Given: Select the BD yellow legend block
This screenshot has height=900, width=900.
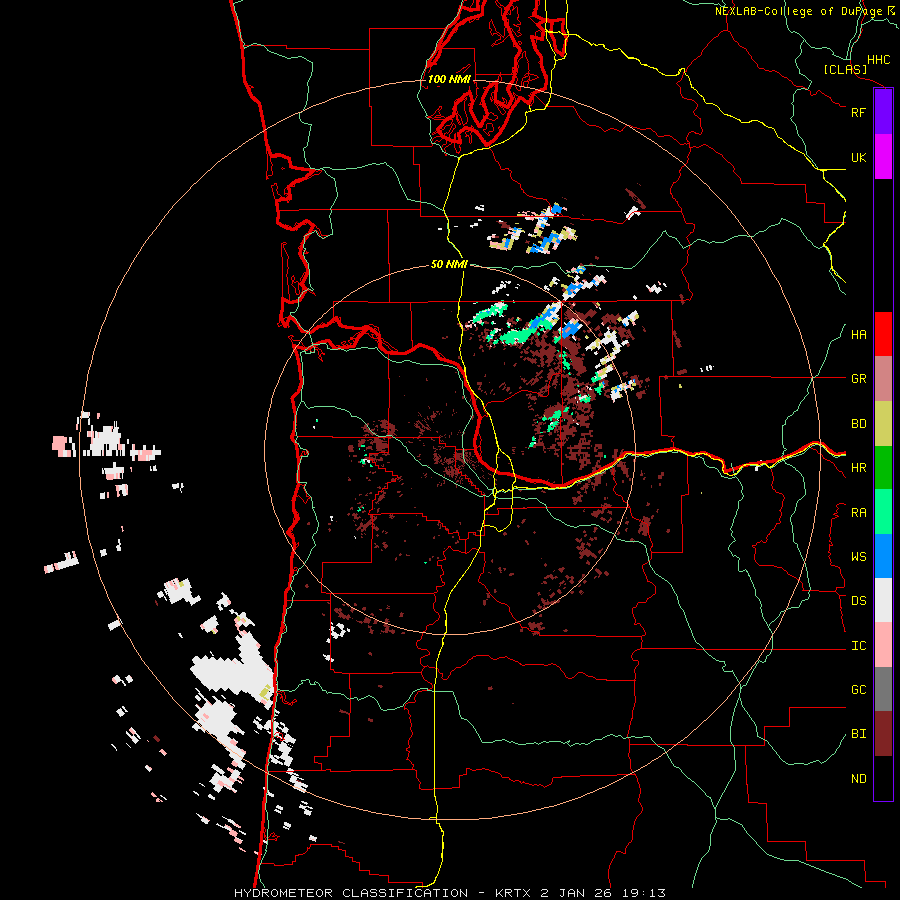Looking at the screenshot, I should click(x=883, y=424).
